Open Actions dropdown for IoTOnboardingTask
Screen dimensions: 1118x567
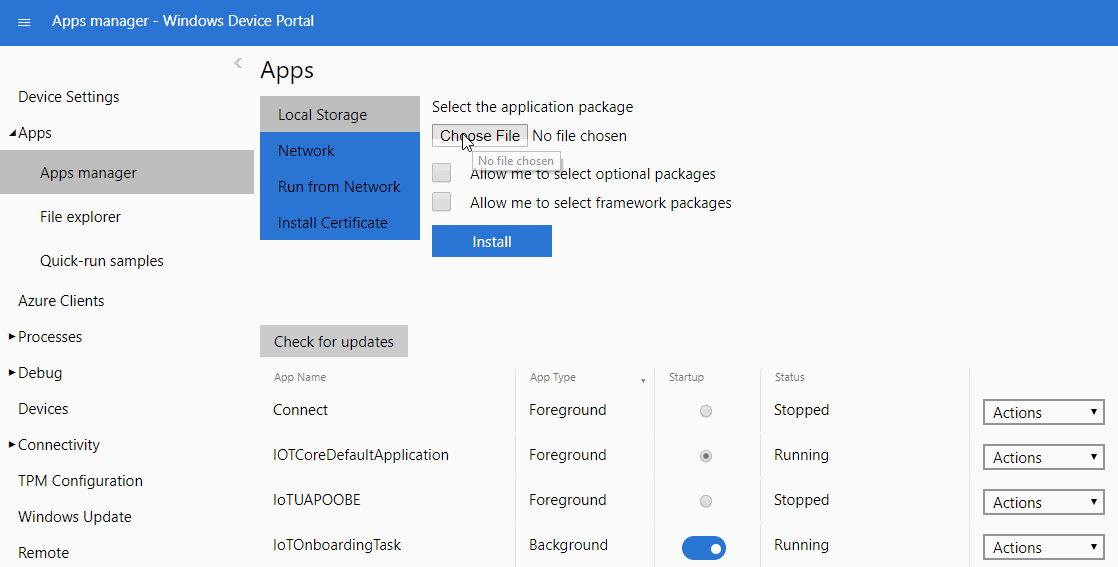1043,548
